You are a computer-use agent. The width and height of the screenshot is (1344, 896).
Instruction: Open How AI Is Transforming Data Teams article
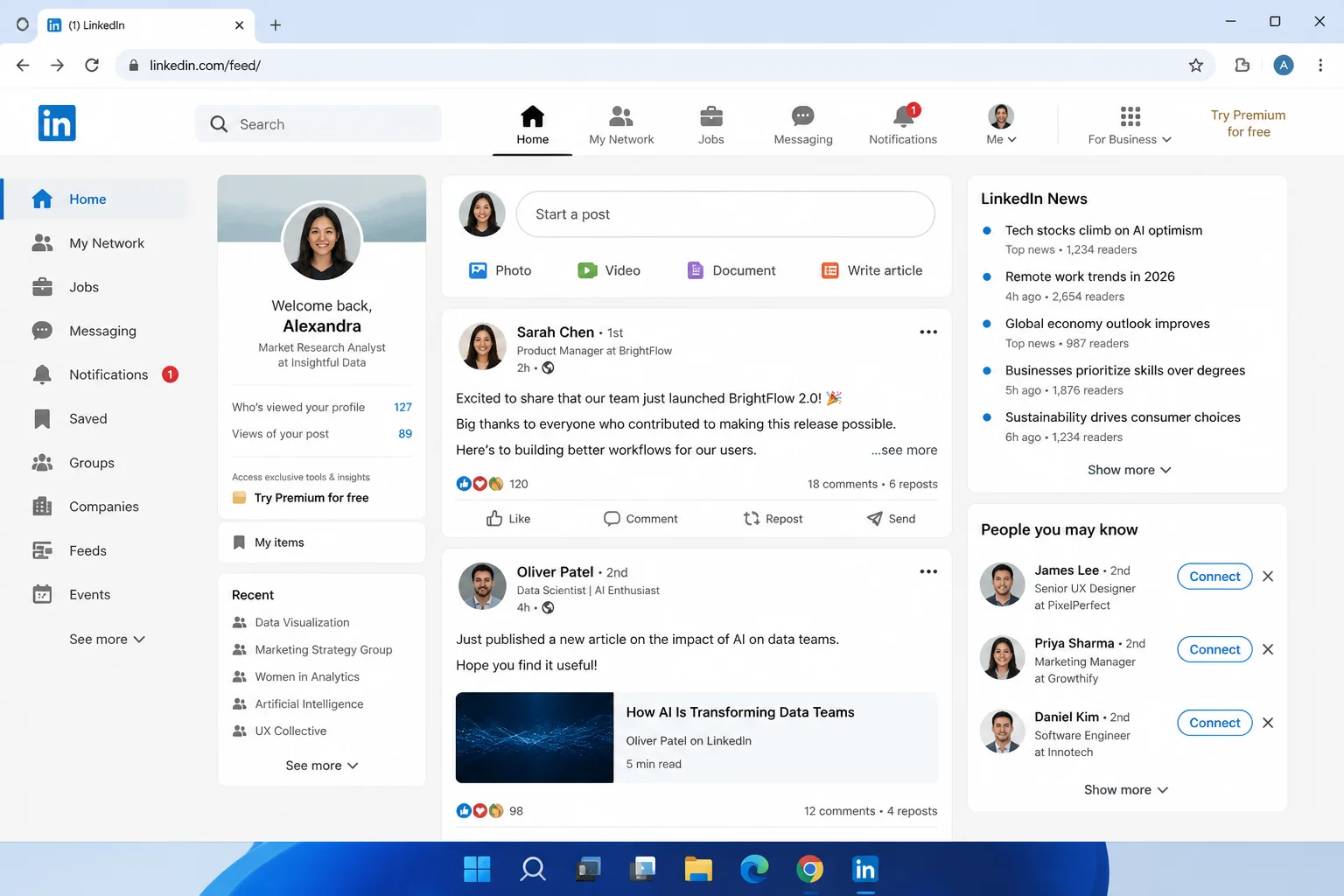point(696,738)
